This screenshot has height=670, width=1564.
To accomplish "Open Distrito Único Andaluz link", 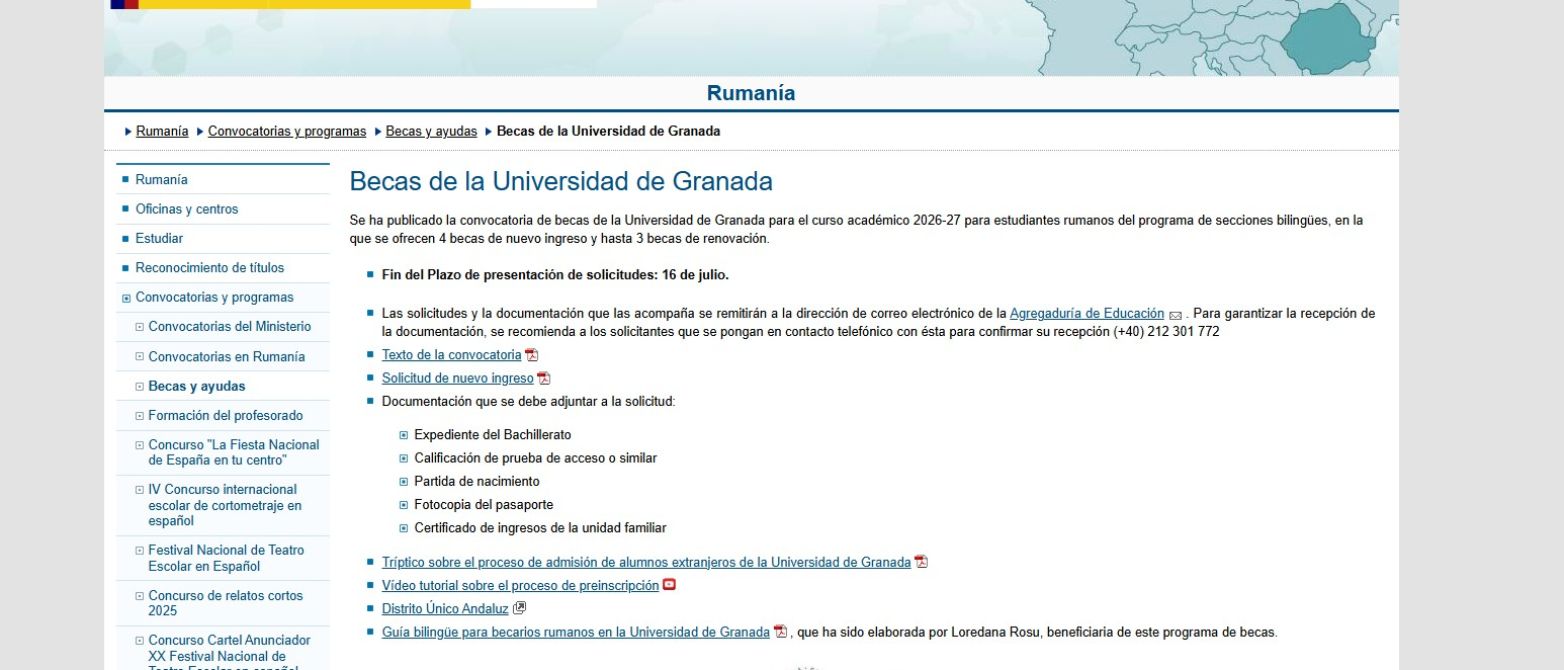I will (445, 608).
